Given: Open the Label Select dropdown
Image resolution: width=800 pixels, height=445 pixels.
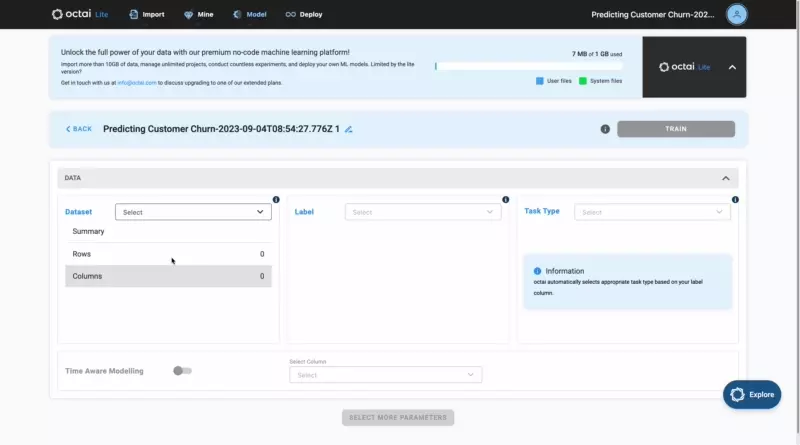Looking at the screenshot, I should coord(422,212).
